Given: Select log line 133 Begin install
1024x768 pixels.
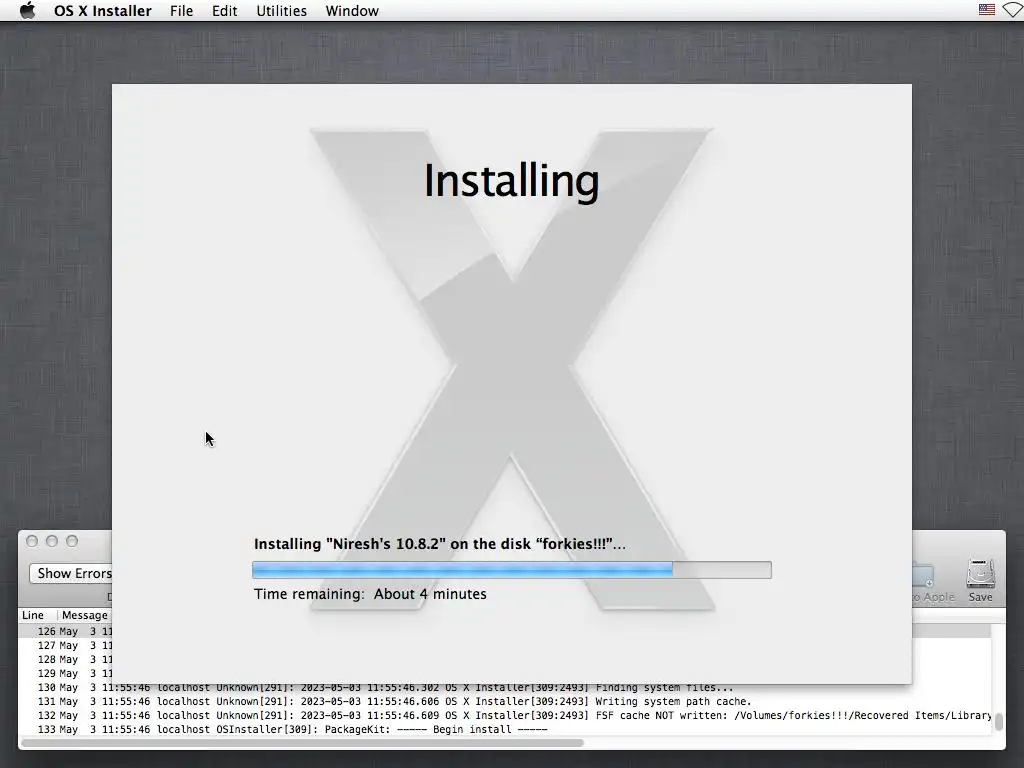Looking at the screenshot, I should coord(505,729).
